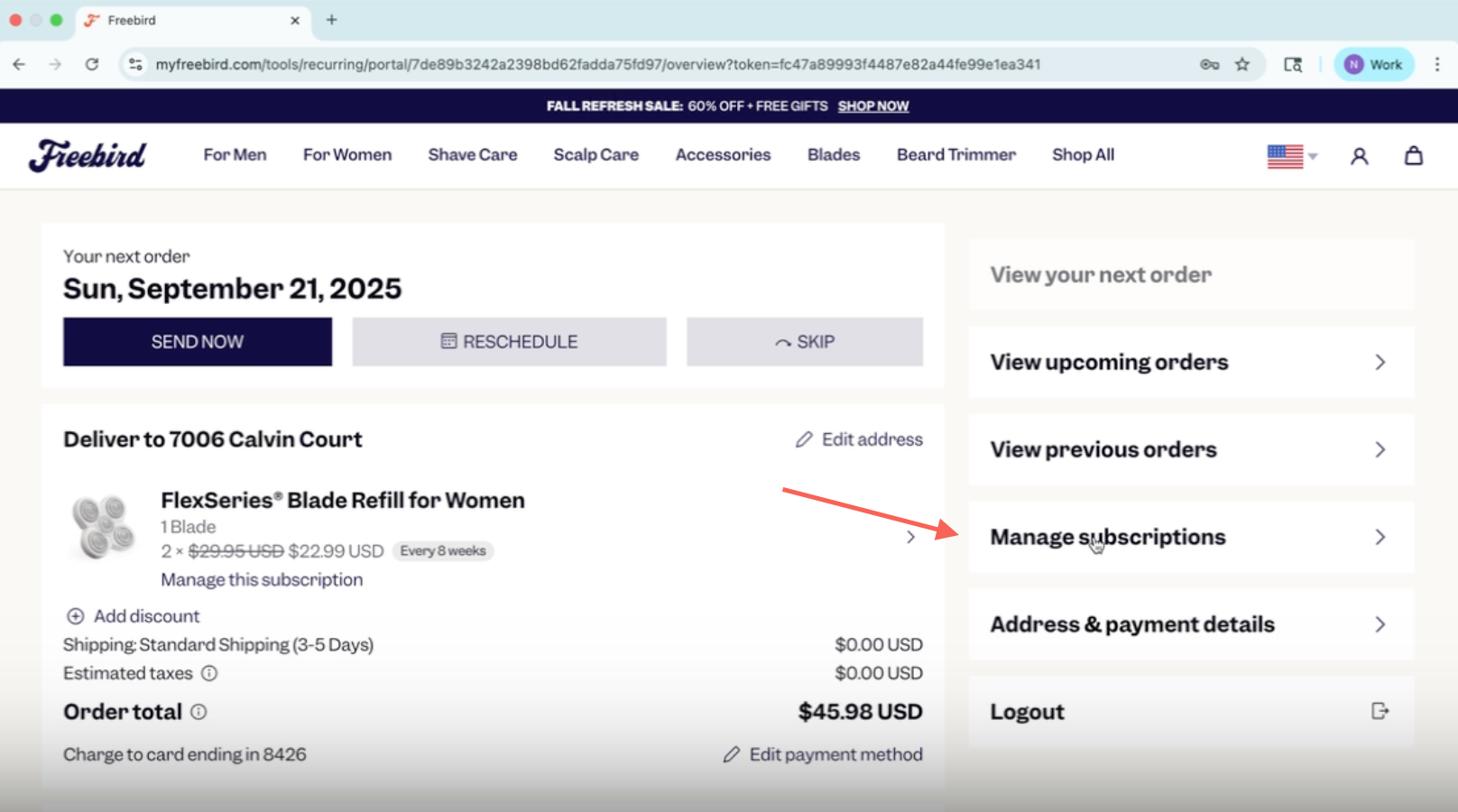Click the estimated taxes info icon
The image size is (1458, 812).
(209, 673)
